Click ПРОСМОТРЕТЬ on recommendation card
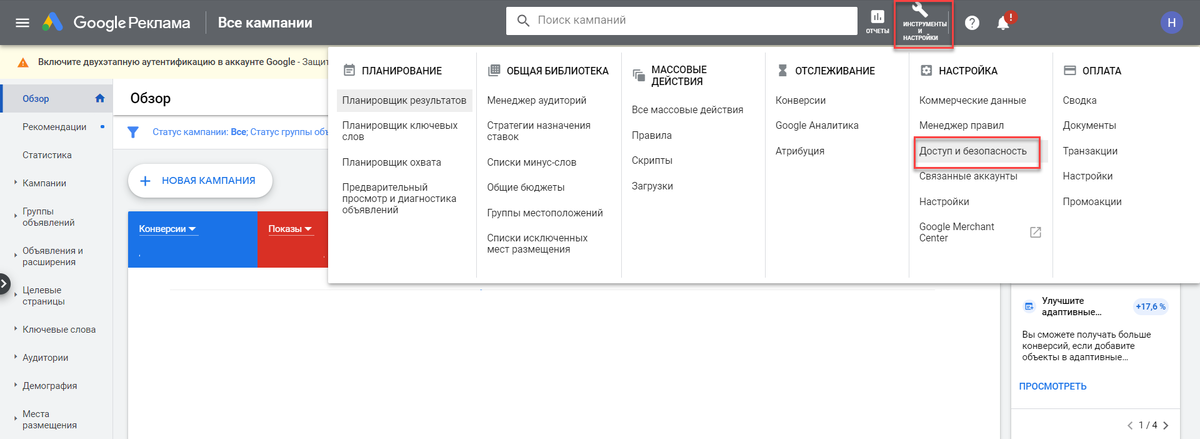 [1053, 386]
